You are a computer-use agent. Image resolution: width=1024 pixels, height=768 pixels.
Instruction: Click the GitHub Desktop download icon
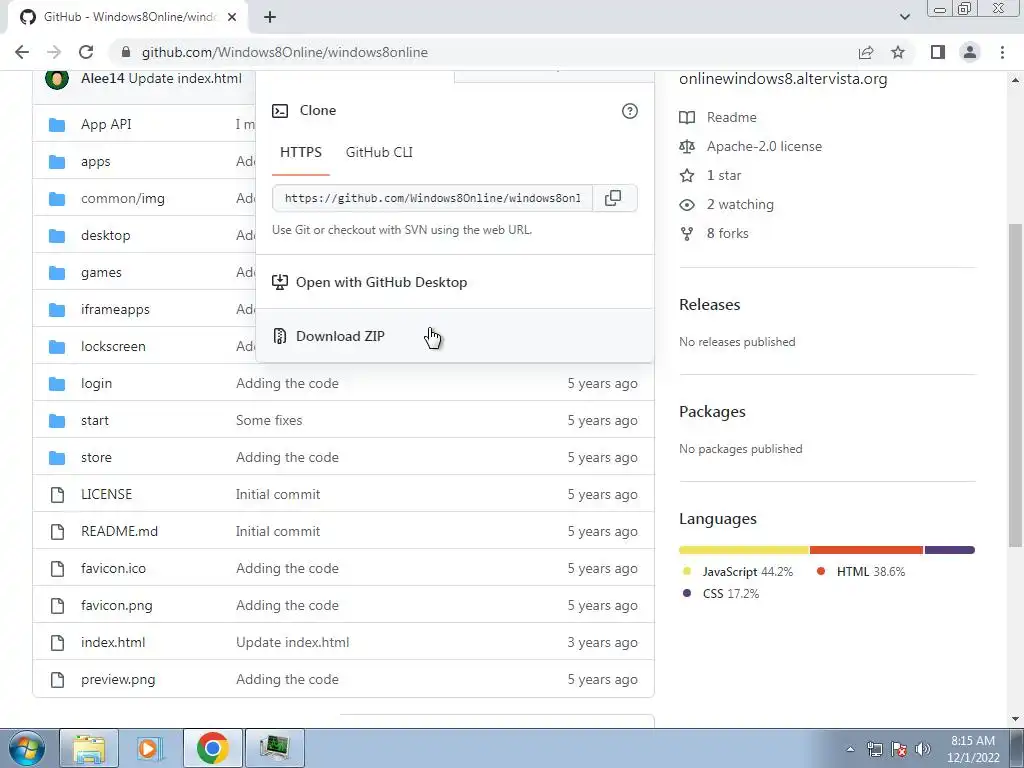point(280,282)
